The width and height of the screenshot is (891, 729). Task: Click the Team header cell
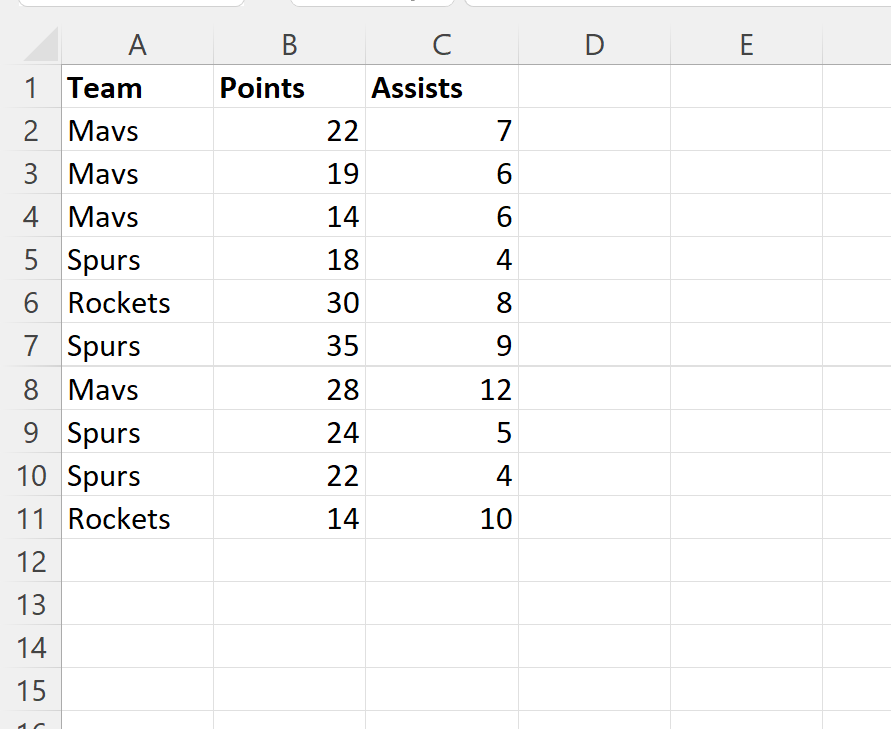point(137,88)
